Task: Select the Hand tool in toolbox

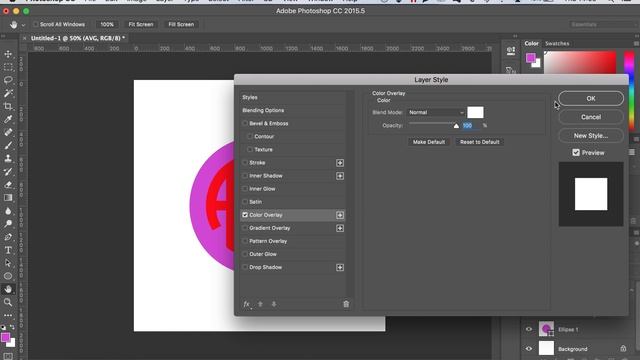Action: 8,289
